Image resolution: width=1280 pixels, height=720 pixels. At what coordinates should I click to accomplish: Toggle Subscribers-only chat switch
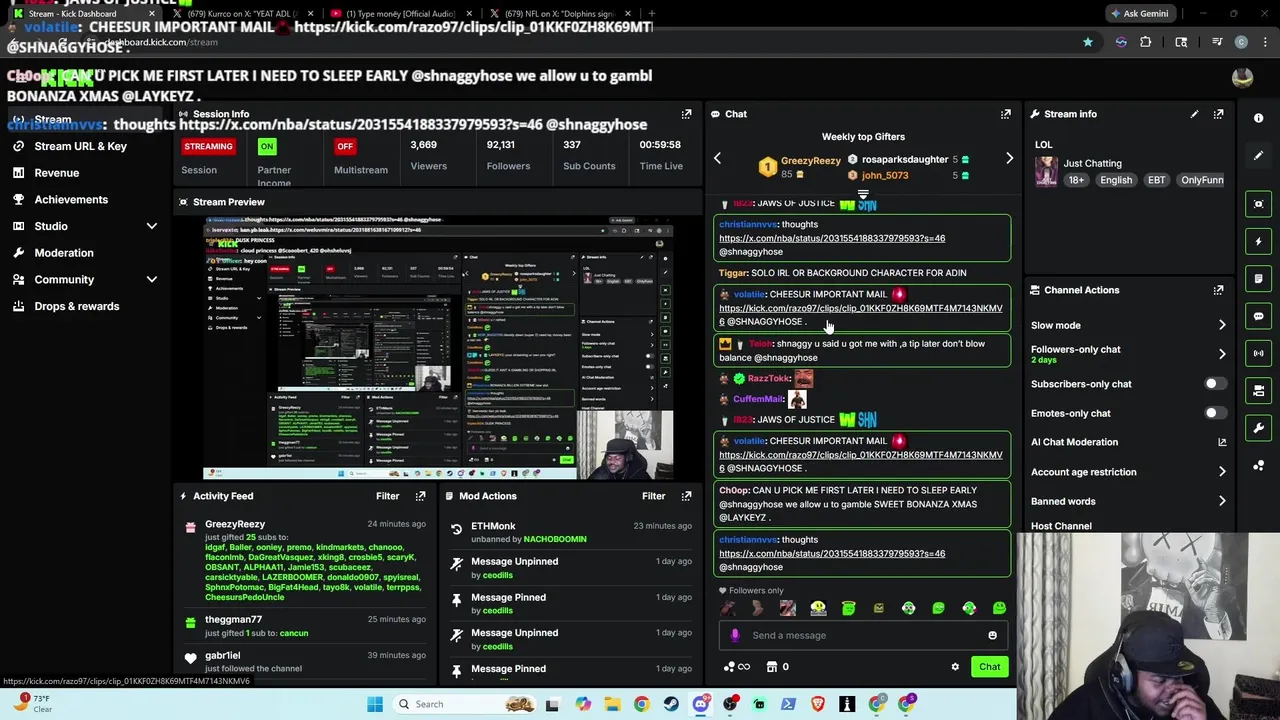tap(1215, 384)
